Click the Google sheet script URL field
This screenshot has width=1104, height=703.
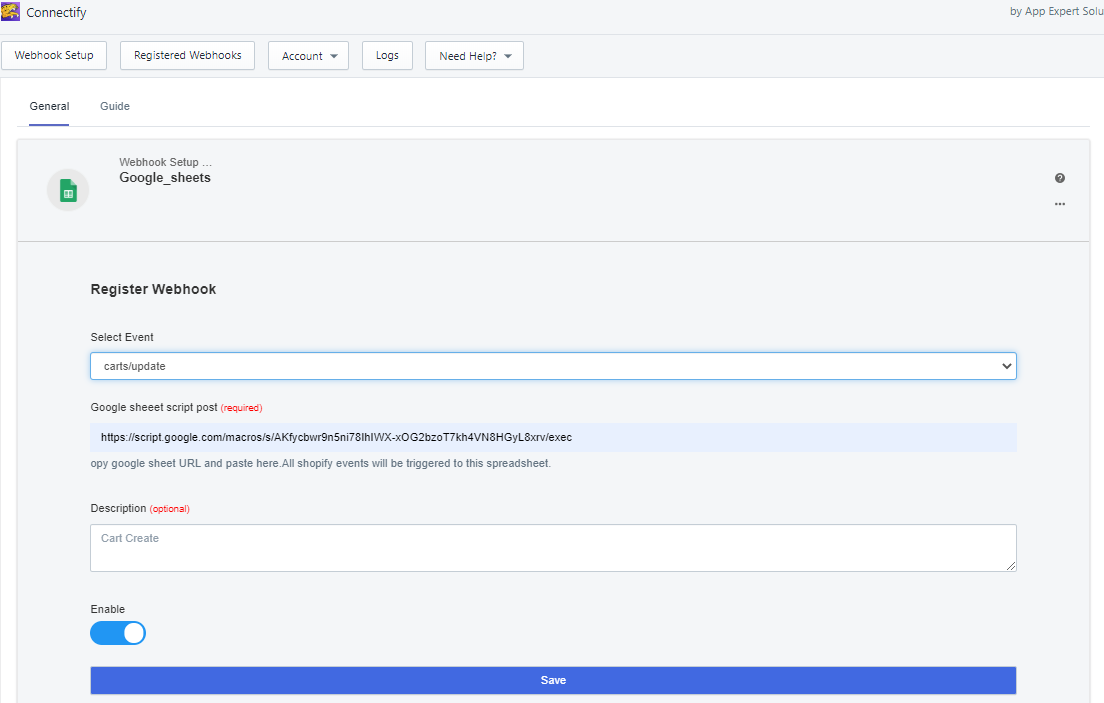(x=553, y=437)
